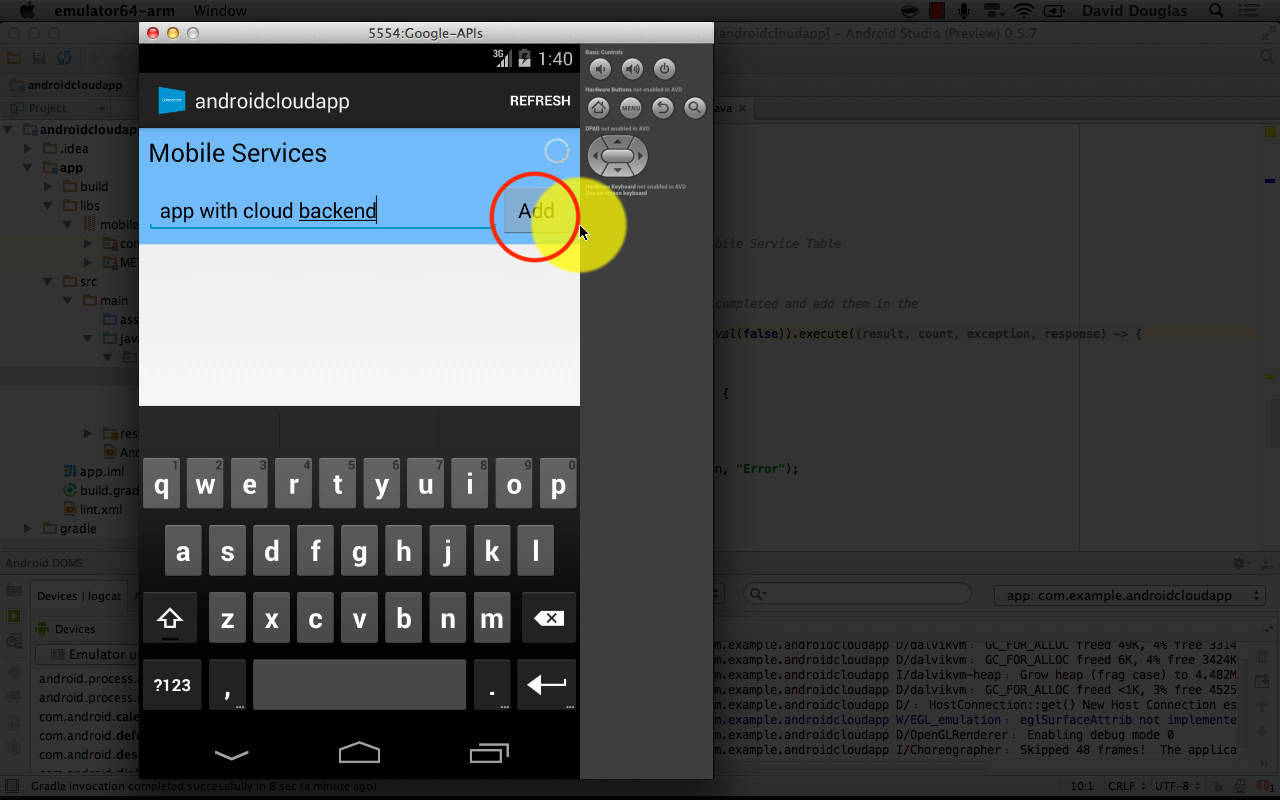Tap the Android home navigation icon
The image size is (1280, 800).
[x=360, y=752]
